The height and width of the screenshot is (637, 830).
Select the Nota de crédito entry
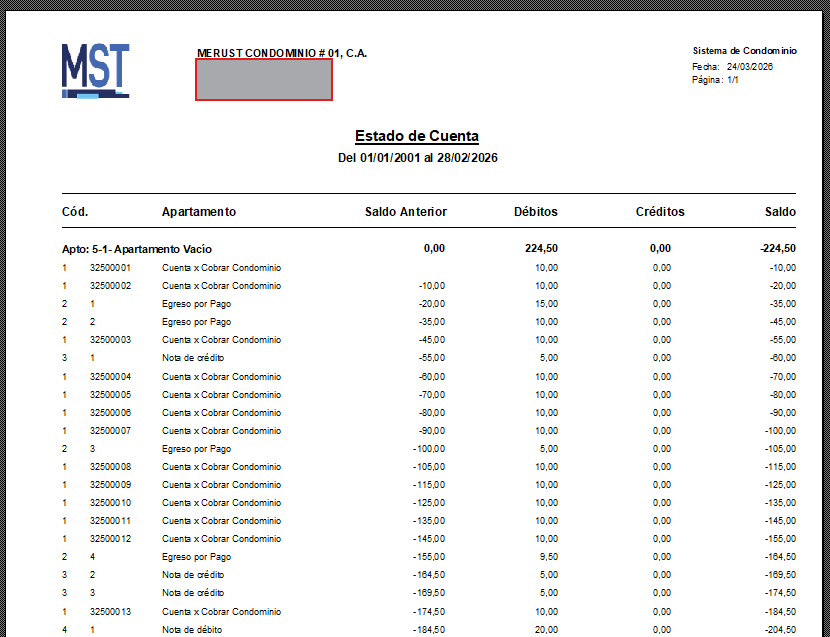(185, 357)
